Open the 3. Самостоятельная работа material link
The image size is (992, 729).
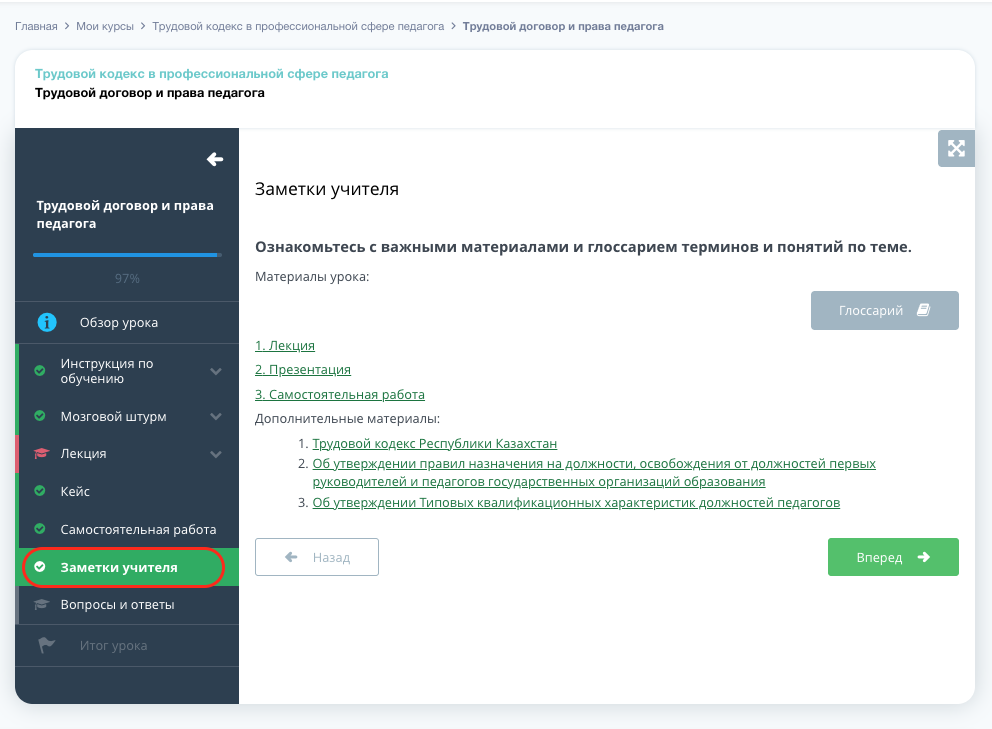click(x=340, y=394)
